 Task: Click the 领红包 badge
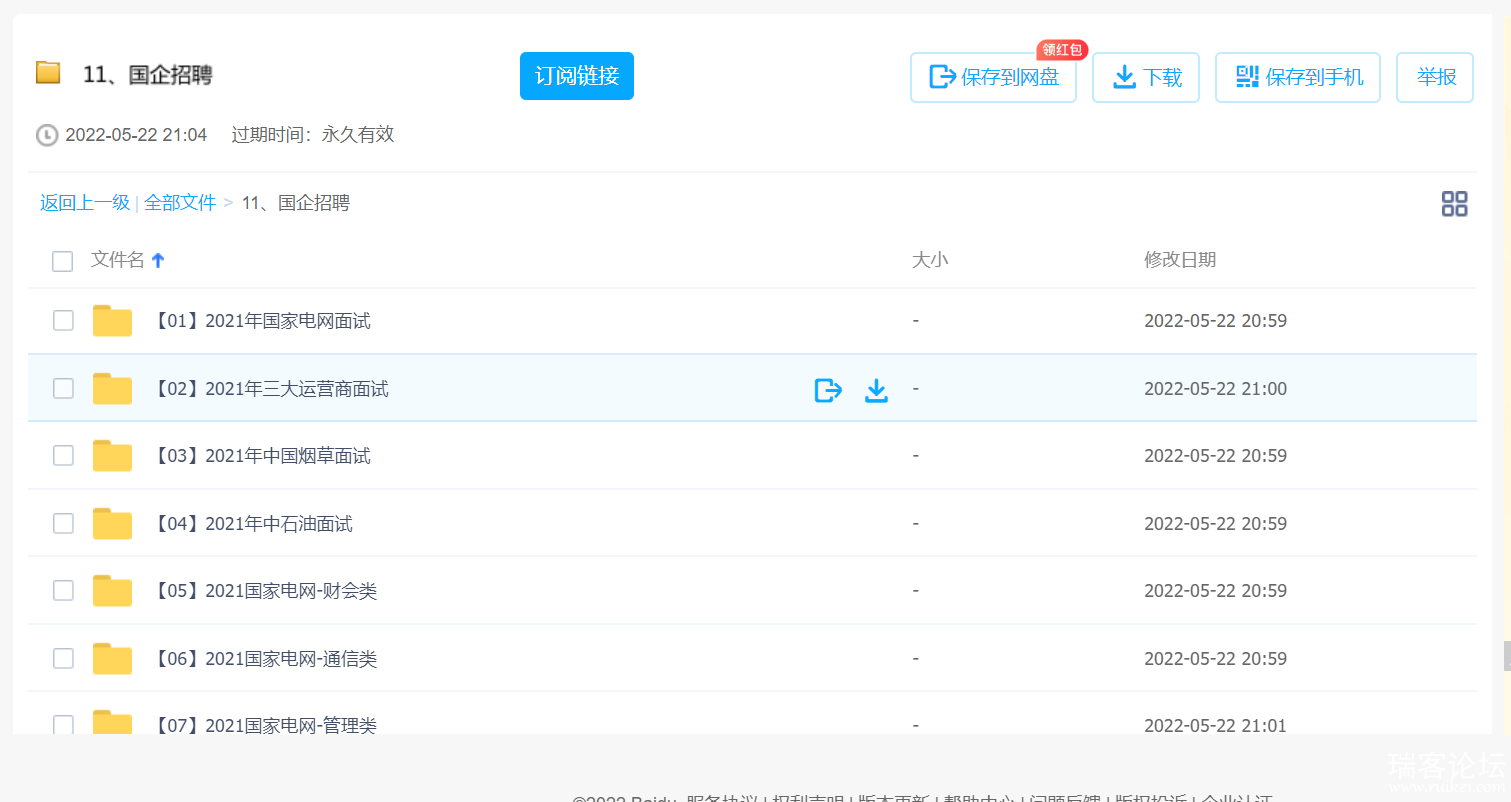[1062, 50]
